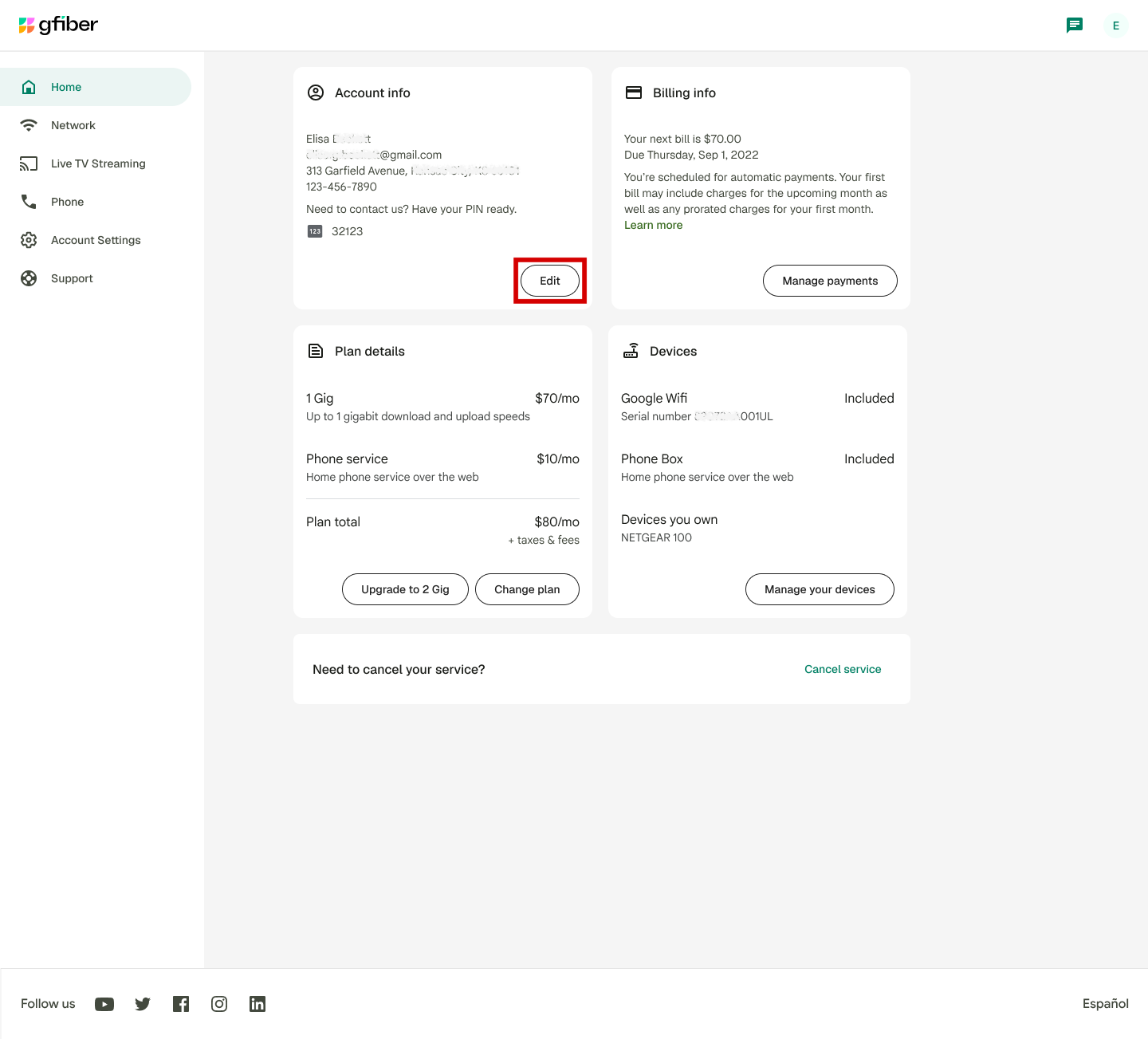This screenshot has width=1148, height=1039.
Task: Open Phone section in sidebar
Action: pos(96,202)
